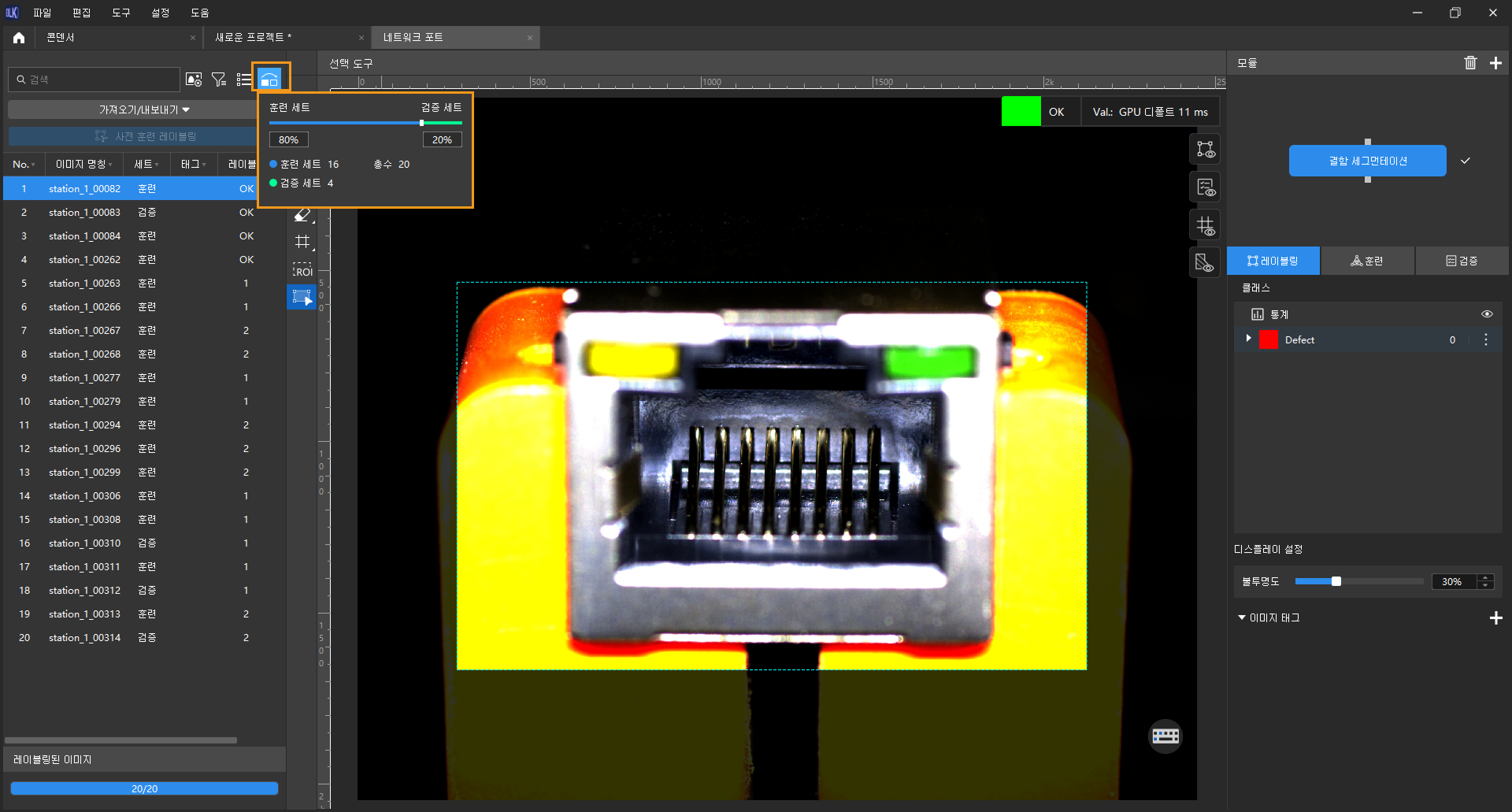
Task: Open the home tab icon
Action: coord(19,38)
